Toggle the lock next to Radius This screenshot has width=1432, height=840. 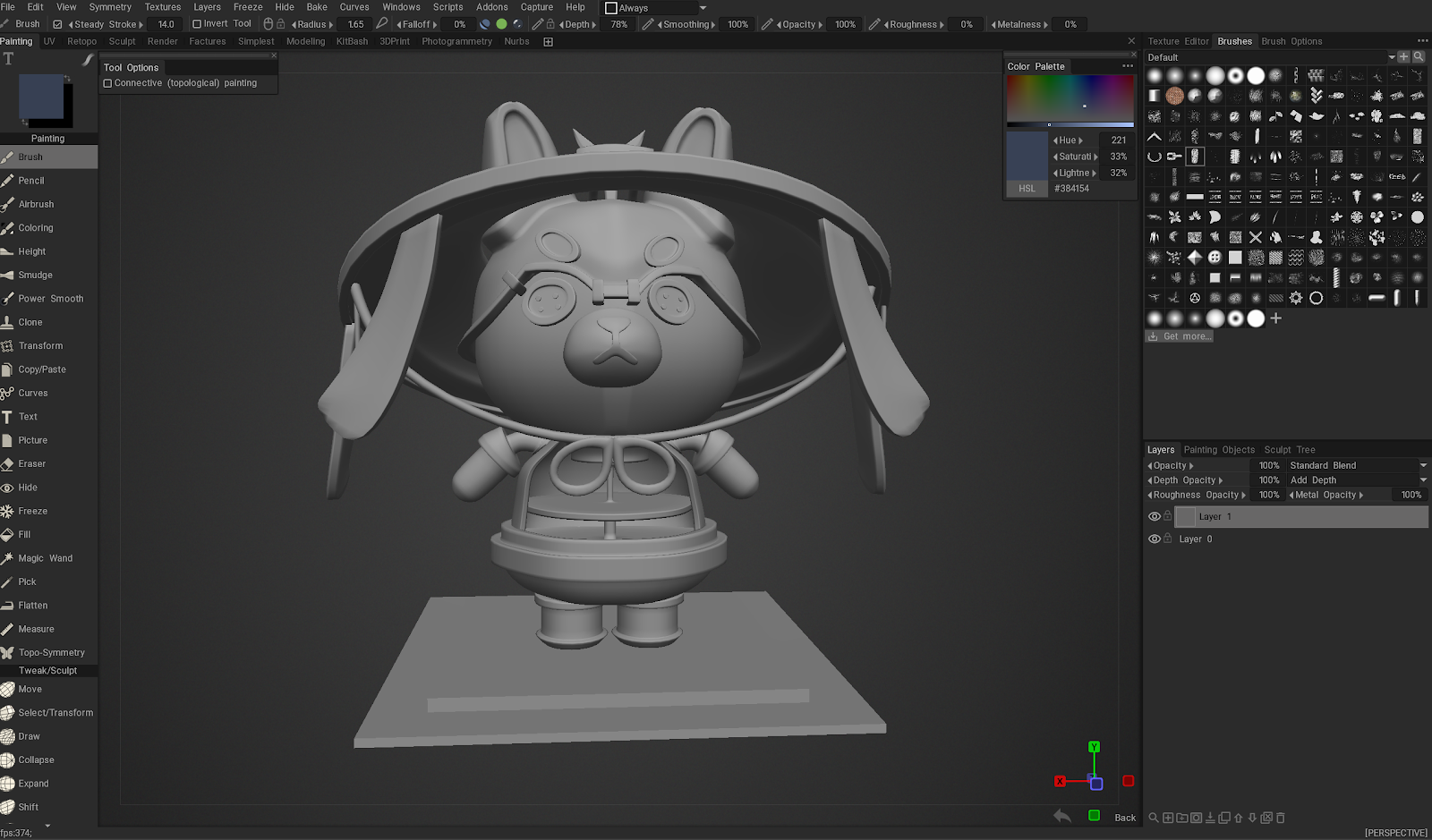coord(280,24)
